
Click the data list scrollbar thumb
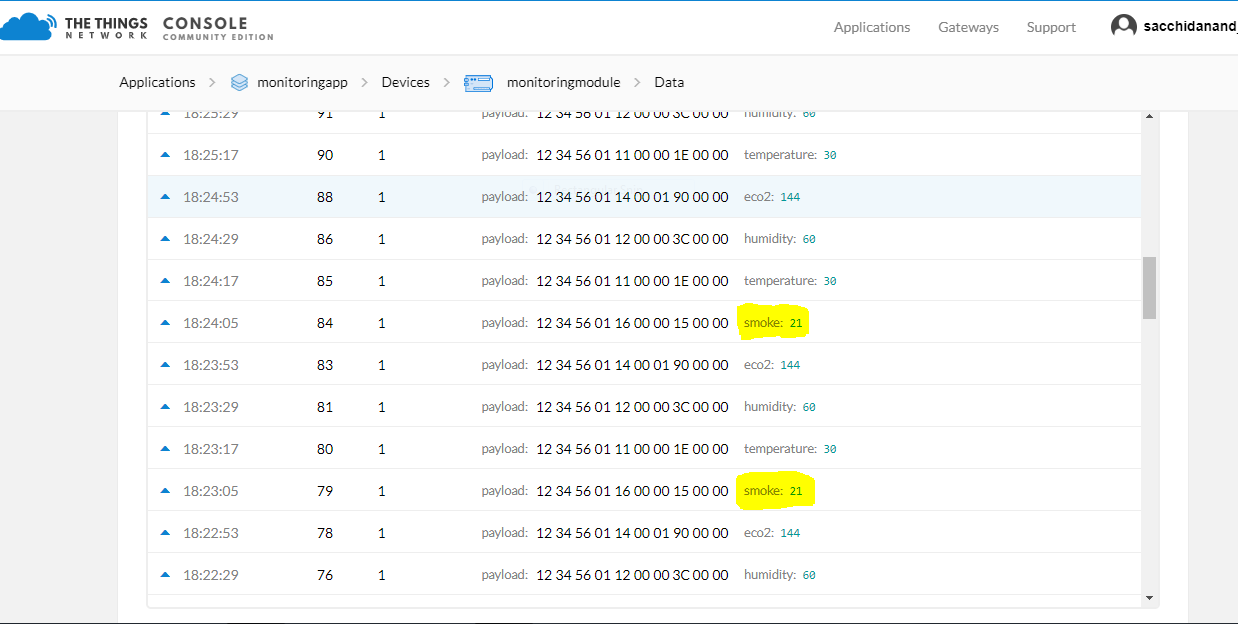pos(1149,287)
